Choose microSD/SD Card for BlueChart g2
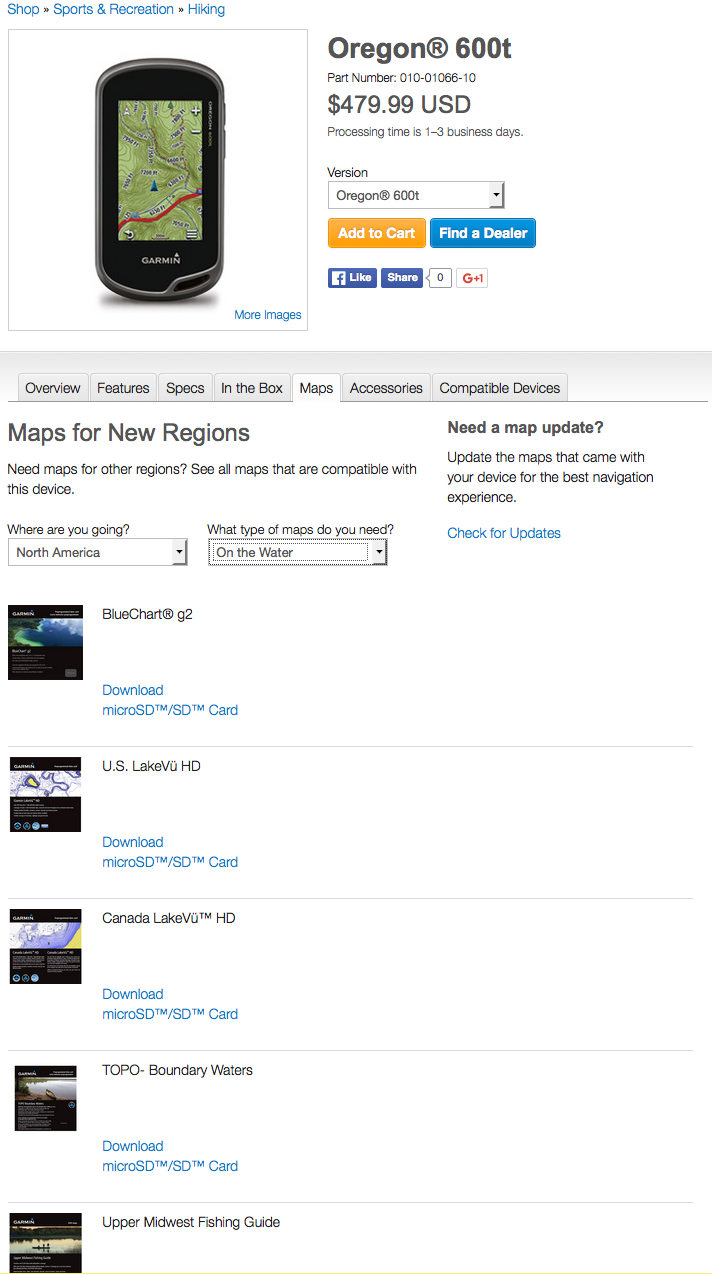 tap(170, 710)
